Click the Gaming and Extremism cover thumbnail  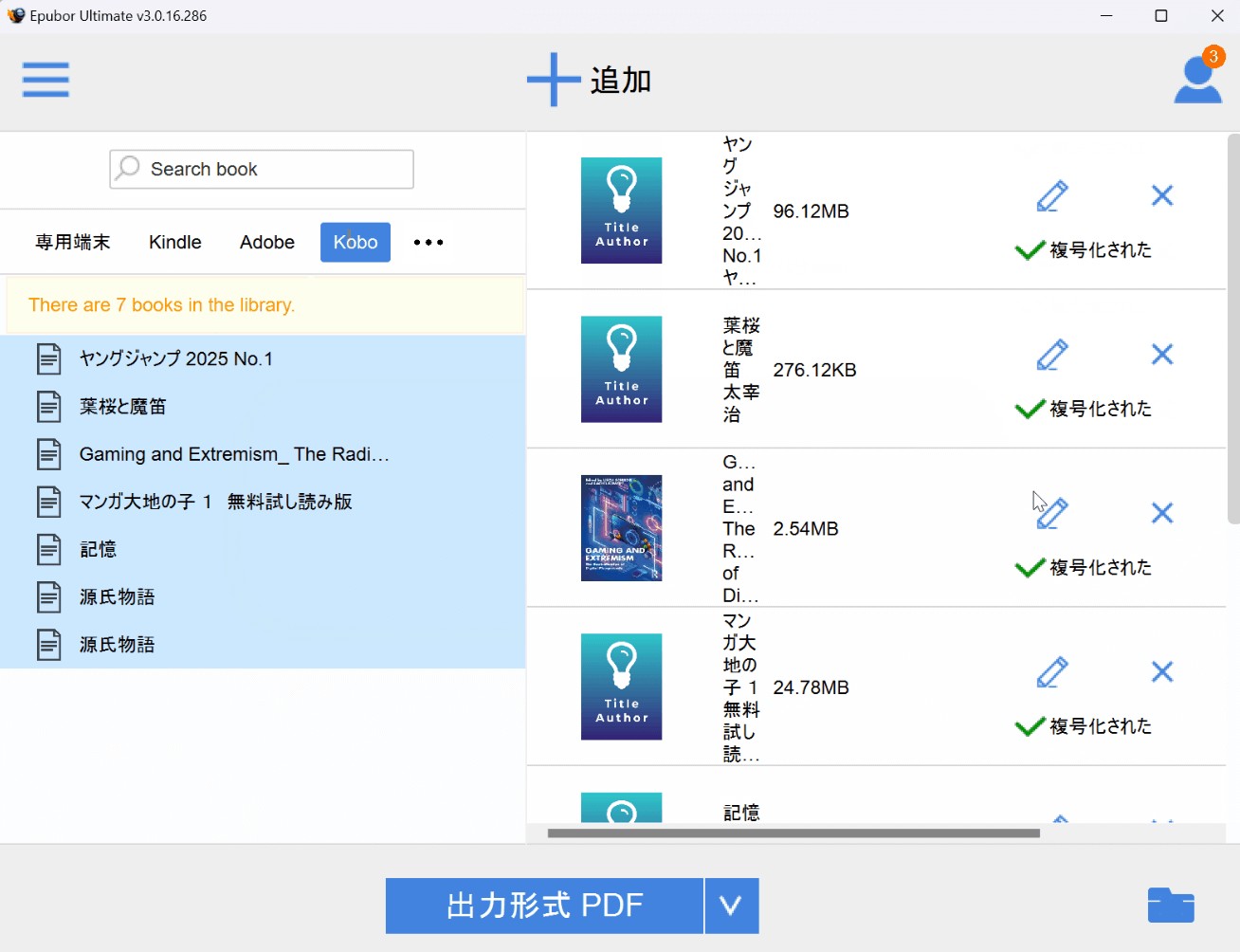(x=621, y=528)
